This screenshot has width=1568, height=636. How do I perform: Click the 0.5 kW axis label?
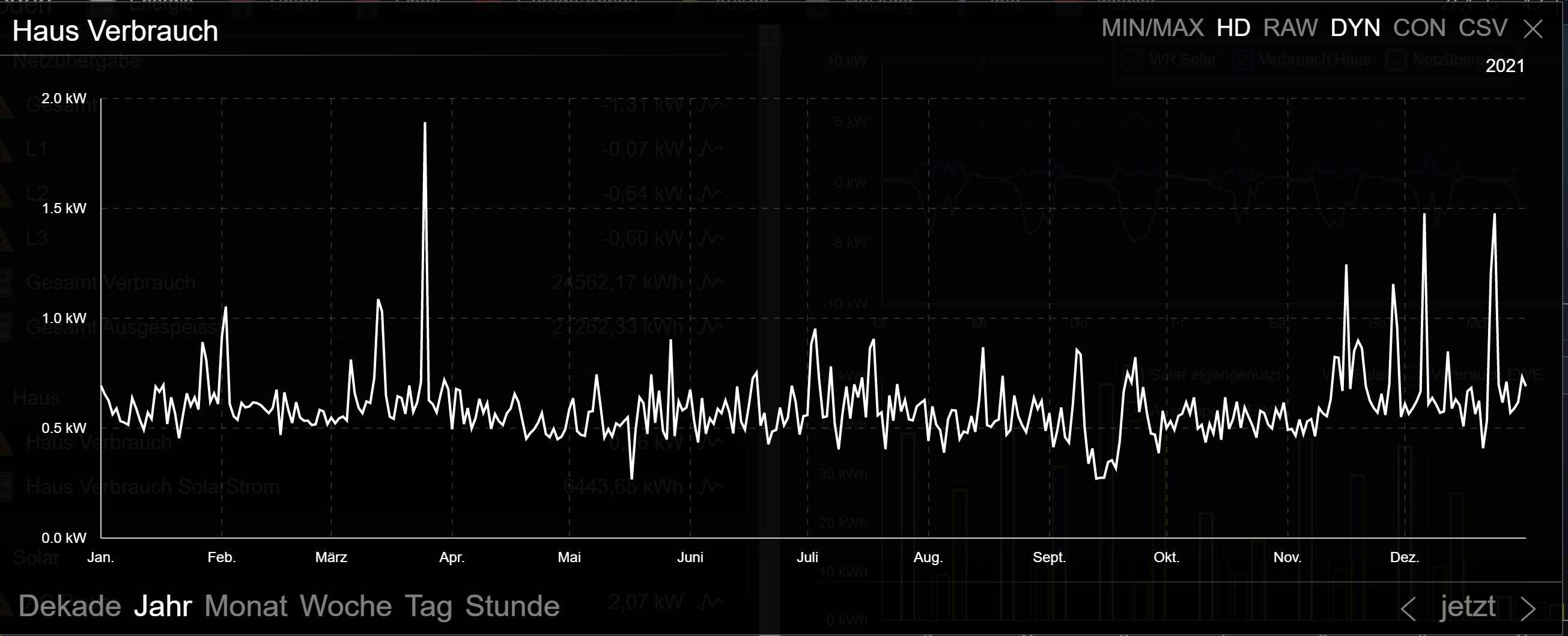click(64, 428)
